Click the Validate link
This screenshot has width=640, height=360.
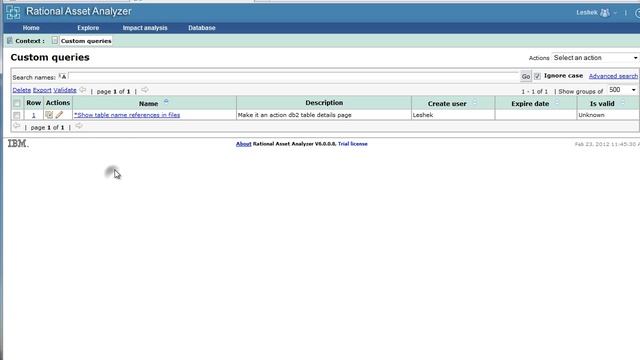click(x=65, y=90)
